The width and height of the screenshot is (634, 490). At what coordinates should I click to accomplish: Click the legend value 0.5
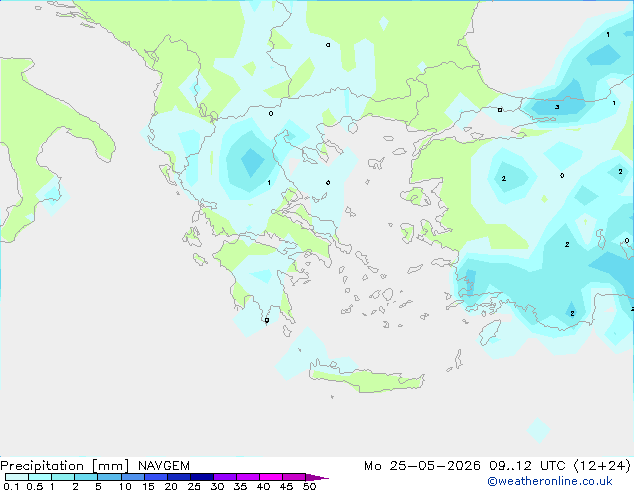[35, 486]
